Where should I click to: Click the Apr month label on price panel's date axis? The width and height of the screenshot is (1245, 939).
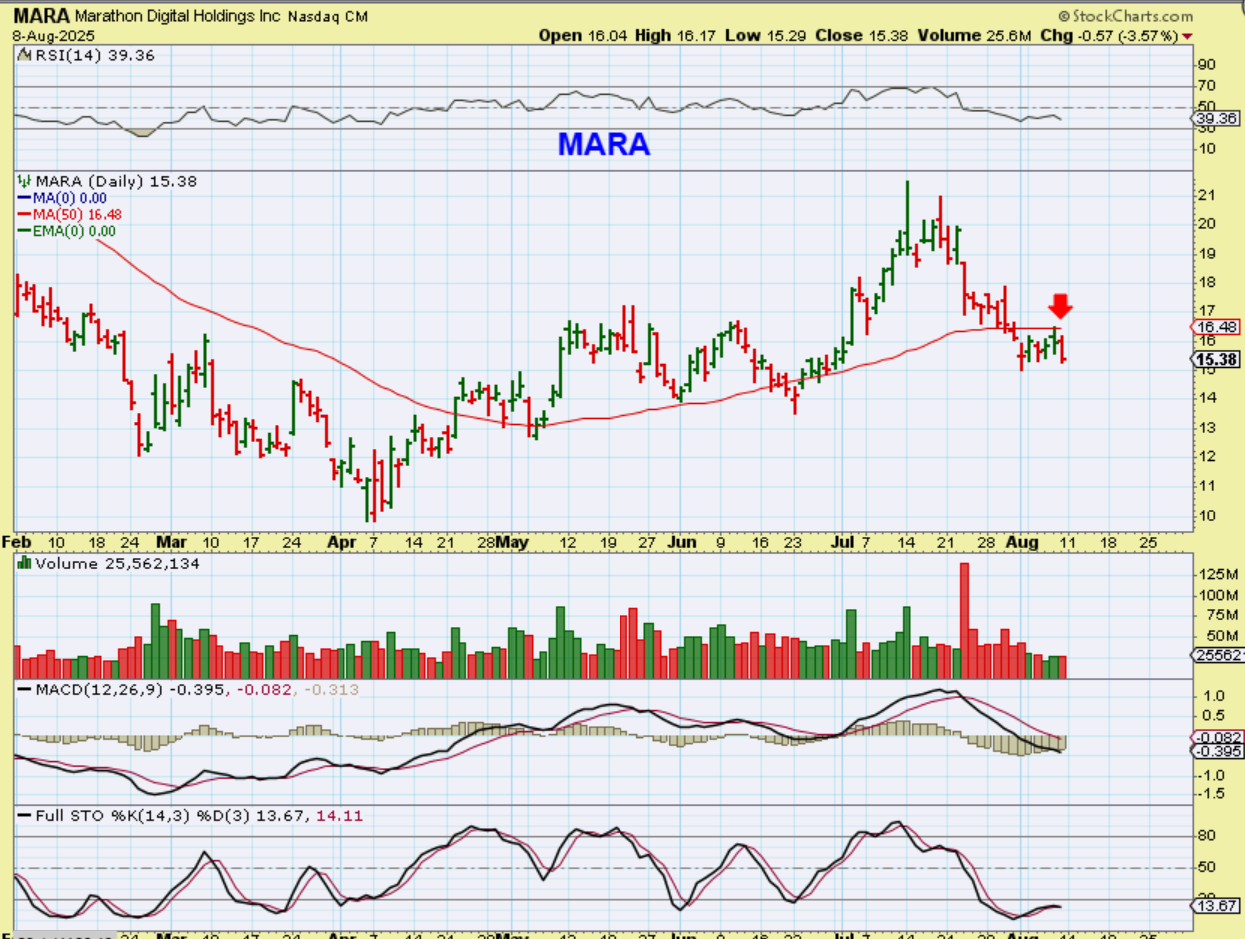point(343,542)
